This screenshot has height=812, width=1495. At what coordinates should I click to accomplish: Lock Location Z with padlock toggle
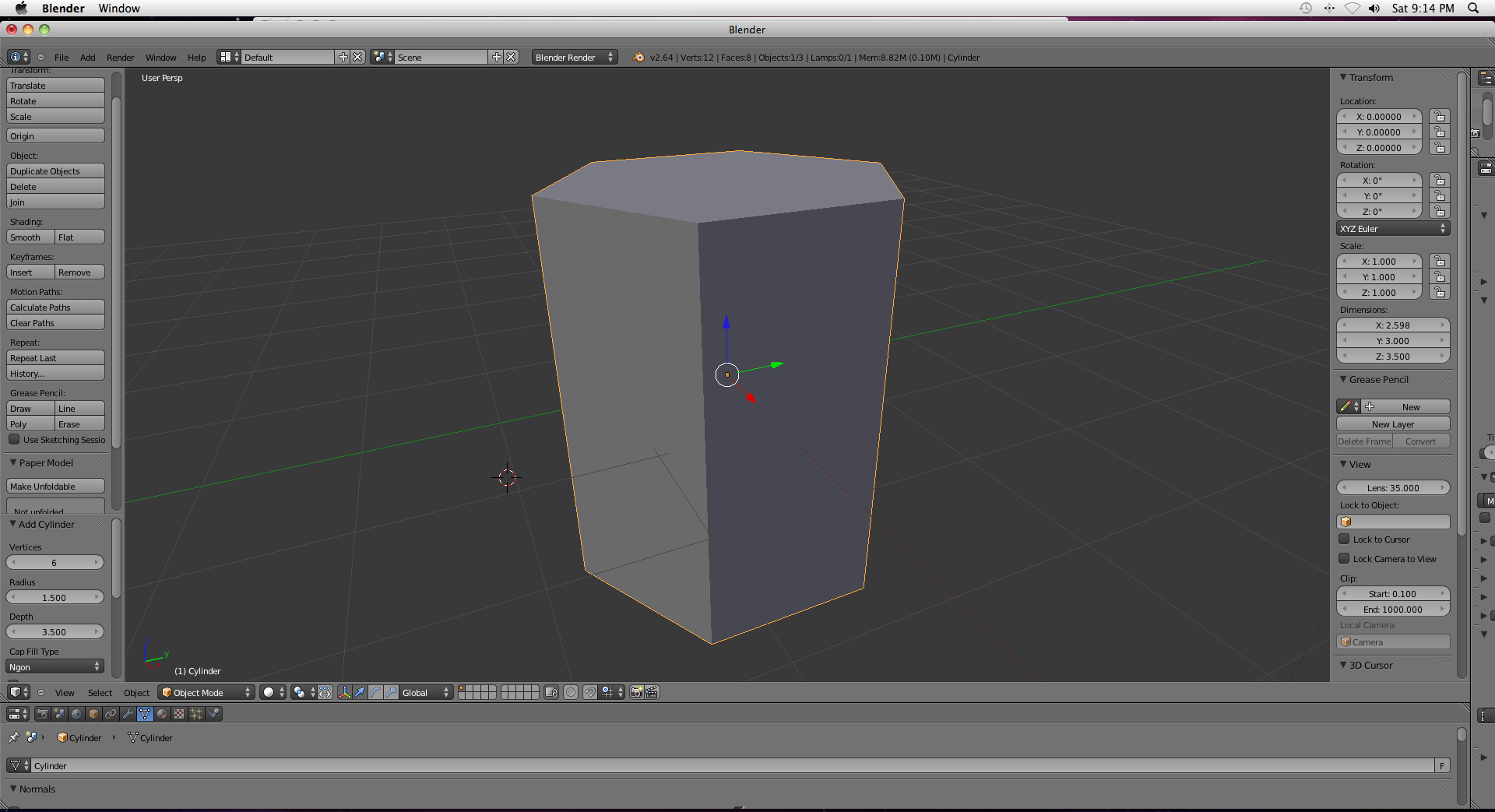click(1440, 148)
